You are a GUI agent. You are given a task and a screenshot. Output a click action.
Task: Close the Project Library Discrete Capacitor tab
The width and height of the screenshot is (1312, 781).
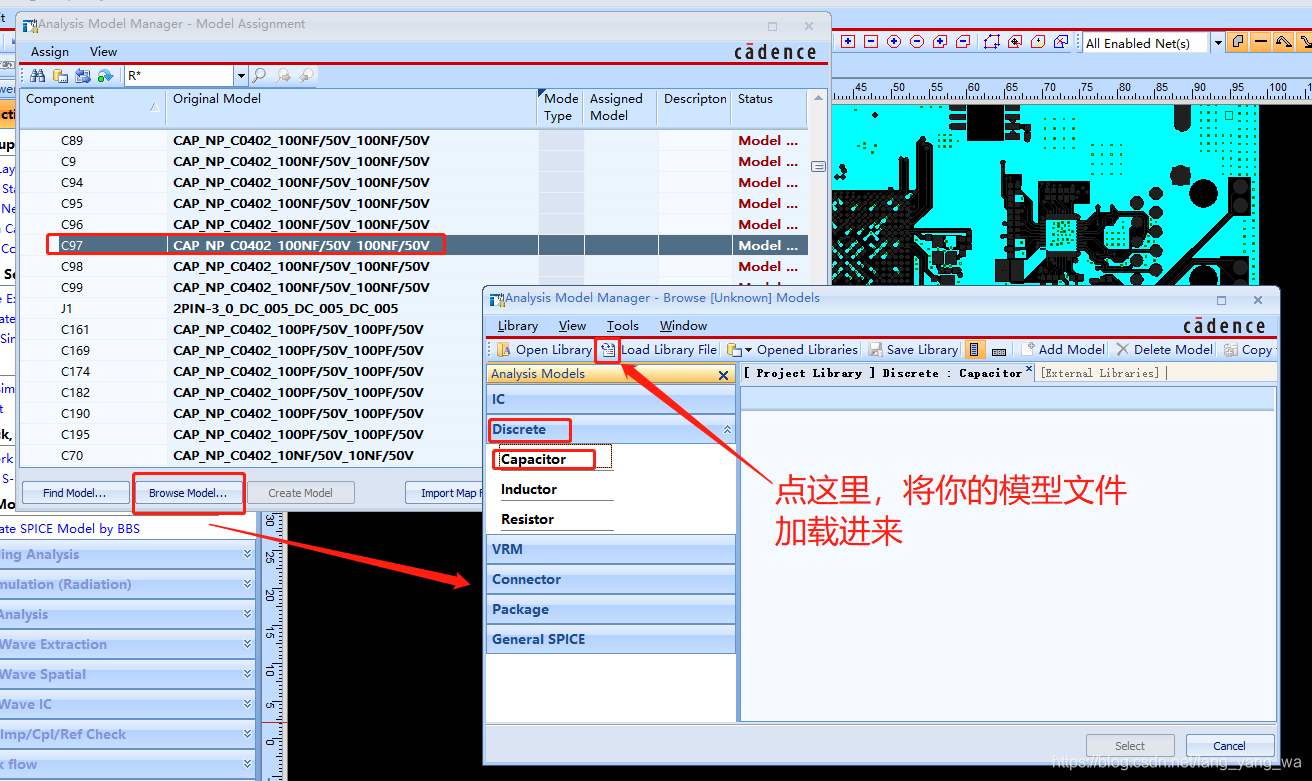[1029, 369]
